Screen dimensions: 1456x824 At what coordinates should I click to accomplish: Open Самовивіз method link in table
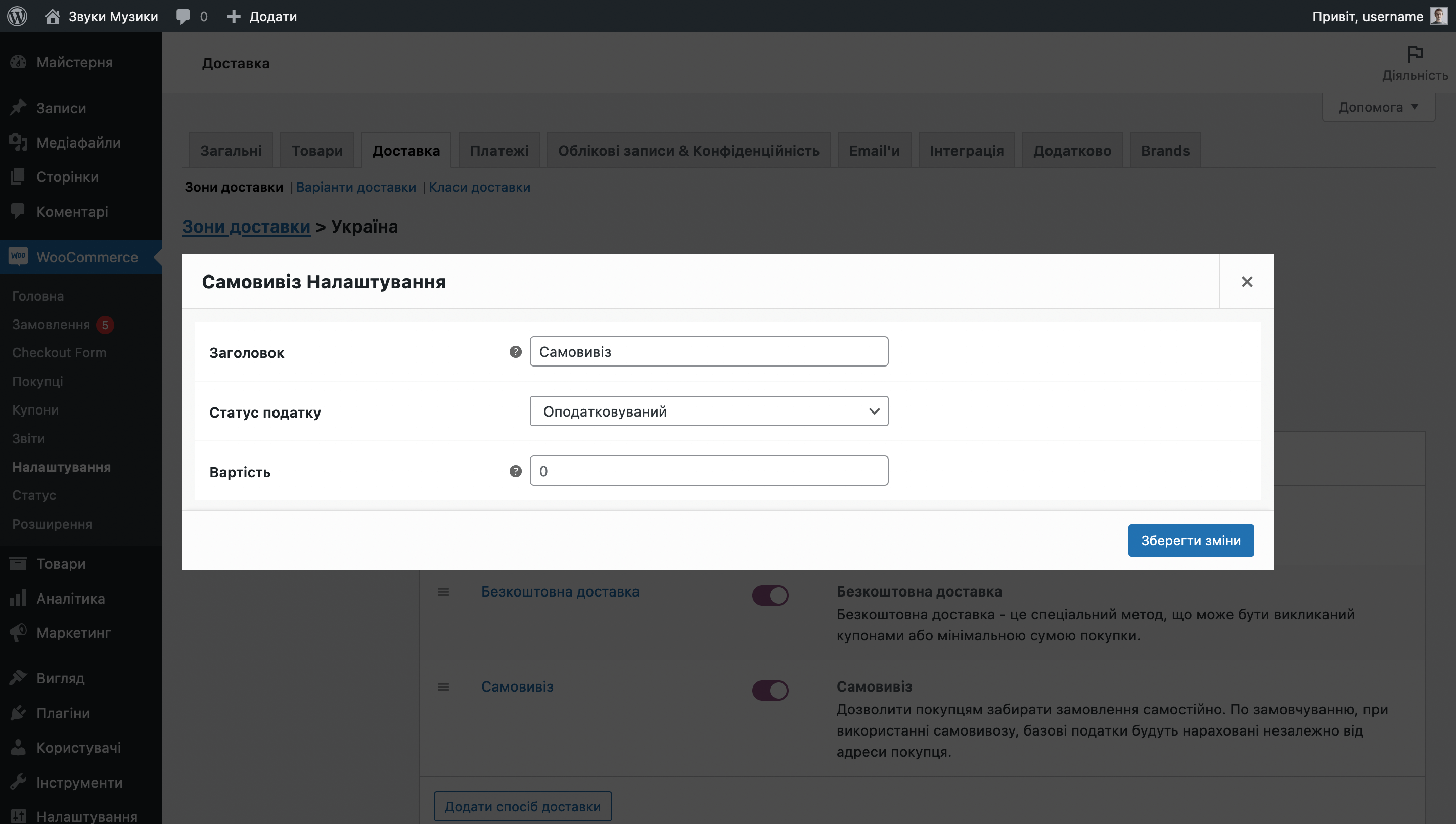[x=517, y=687]
